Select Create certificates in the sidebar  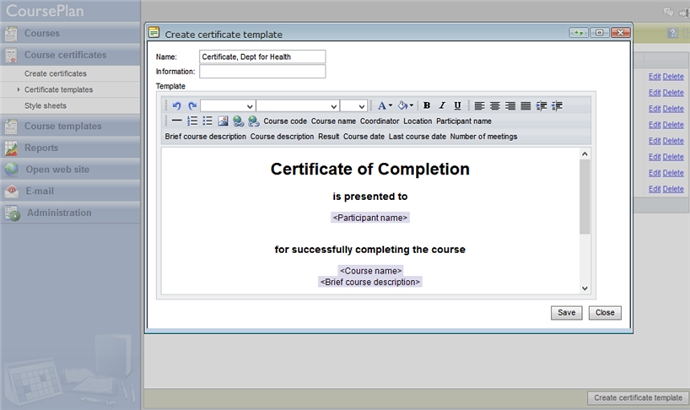(x=55, y=73)
